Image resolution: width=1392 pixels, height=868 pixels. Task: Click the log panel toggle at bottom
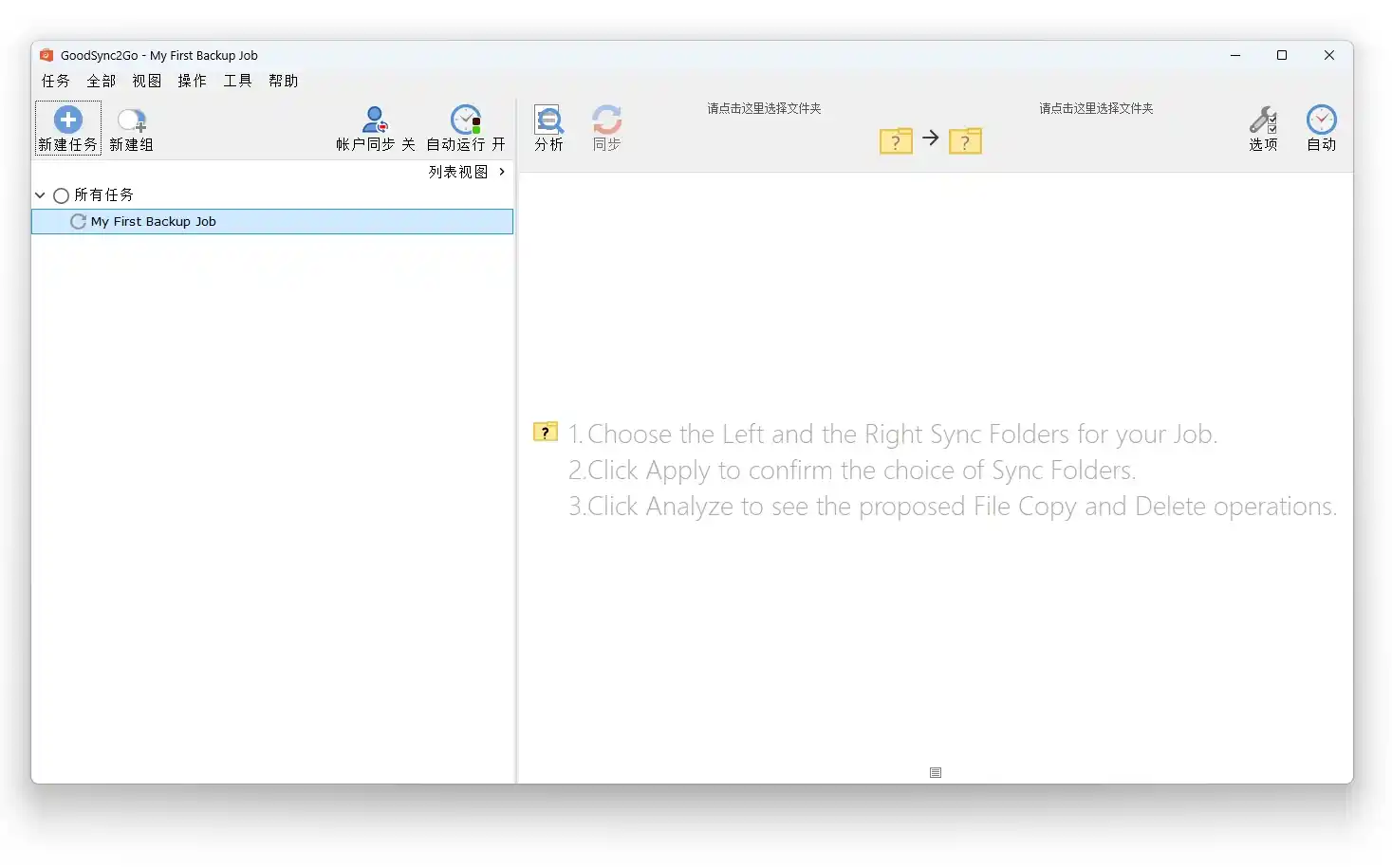point(936,773)
